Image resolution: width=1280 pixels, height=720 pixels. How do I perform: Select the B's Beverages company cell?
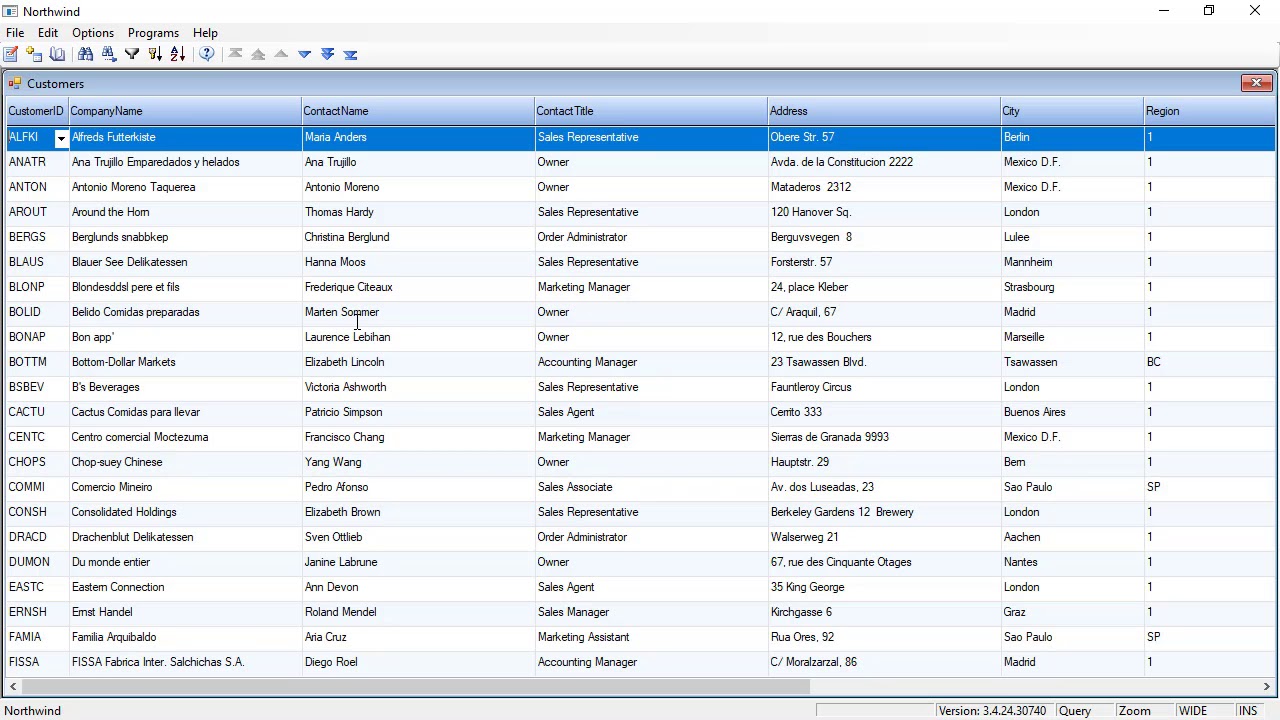pos(185,387)
